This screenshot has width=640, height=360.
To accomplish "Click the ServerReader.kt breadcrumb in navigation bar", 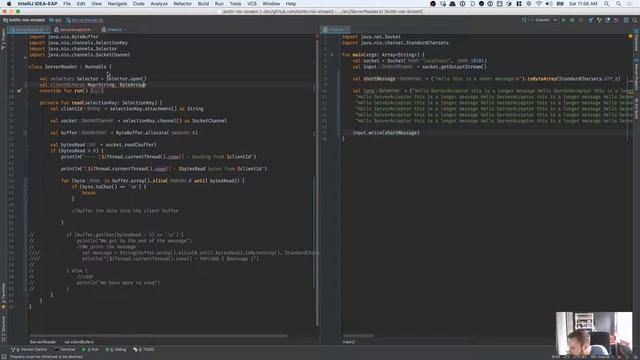I will pyautogui.click(x=85, y=20).
